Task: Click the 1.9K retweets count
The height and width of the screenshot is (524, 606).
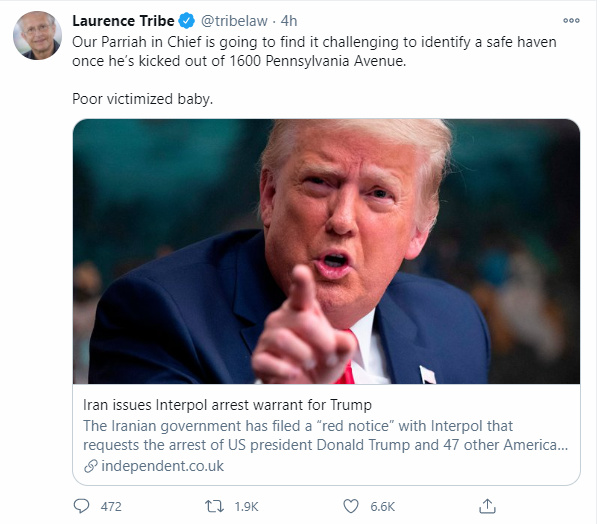Action: pyautogui.click(x=245, y=506)
